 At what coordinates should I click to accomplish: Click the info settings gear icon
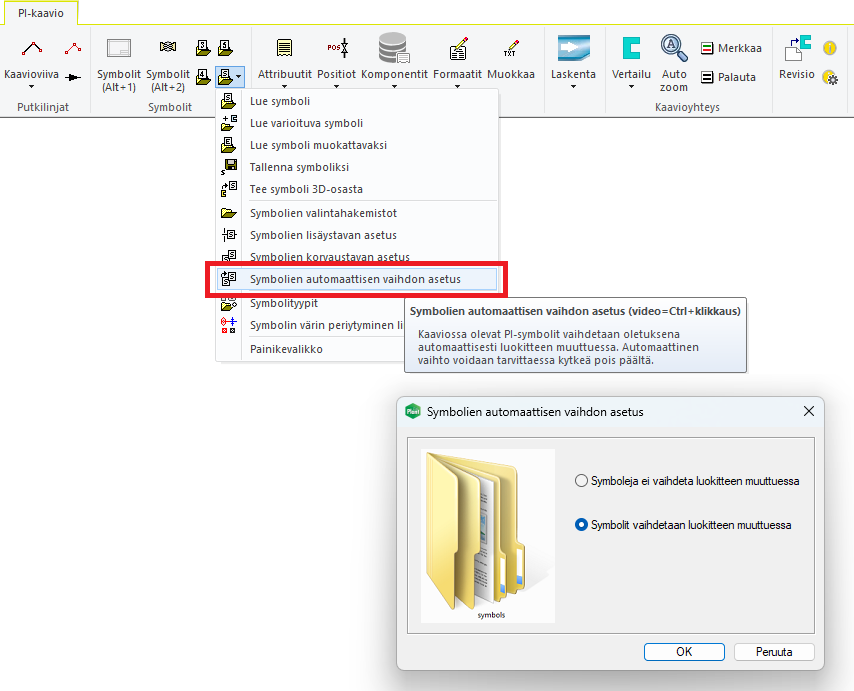tap(830, 77)
